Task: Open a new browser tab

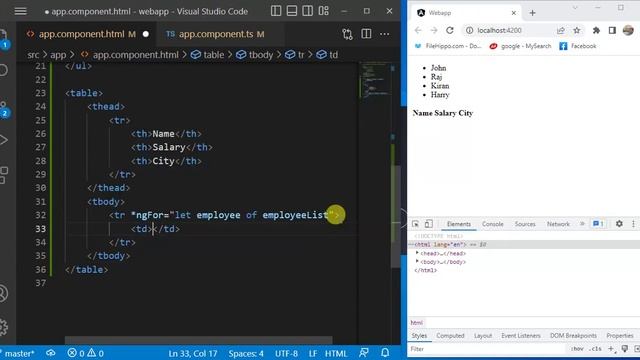Action: tap(532, 13)
